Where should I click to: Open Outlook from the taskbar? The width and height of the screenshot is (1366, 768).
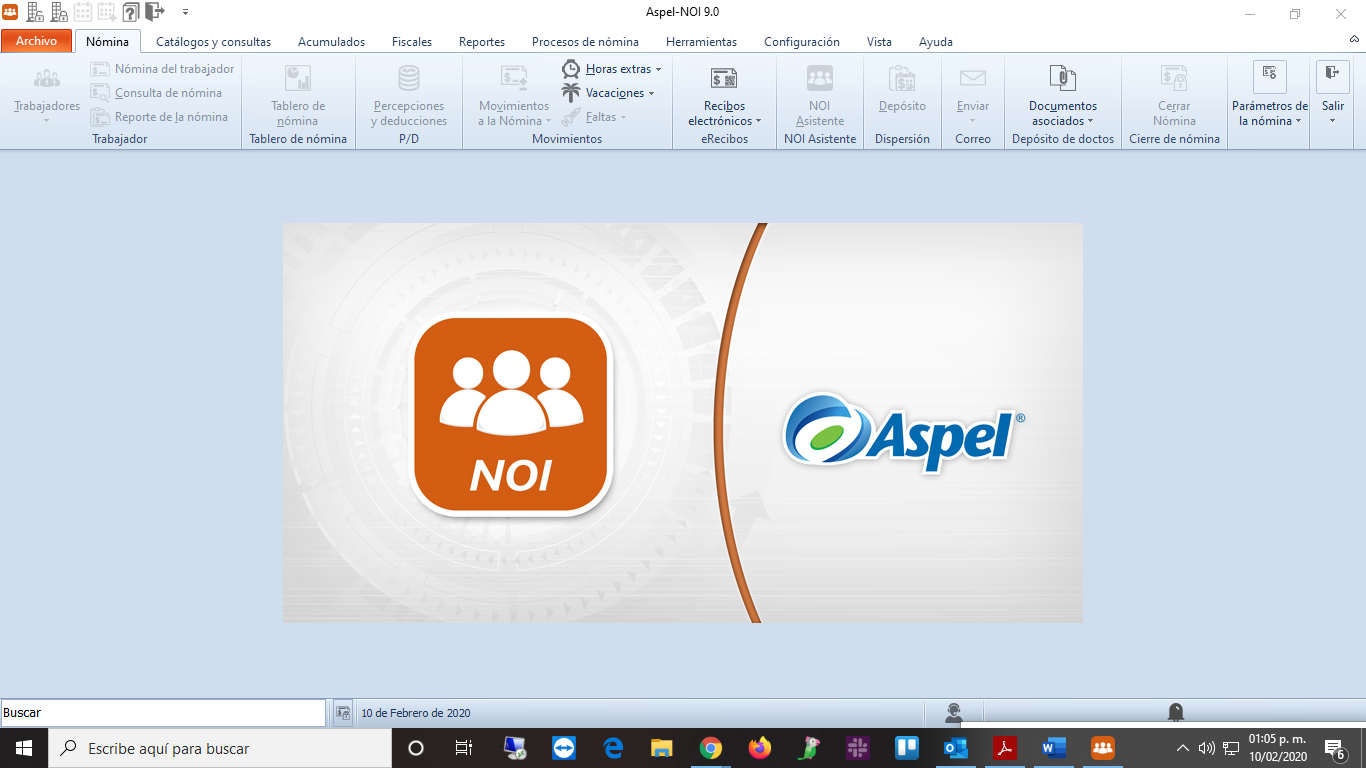956,748
